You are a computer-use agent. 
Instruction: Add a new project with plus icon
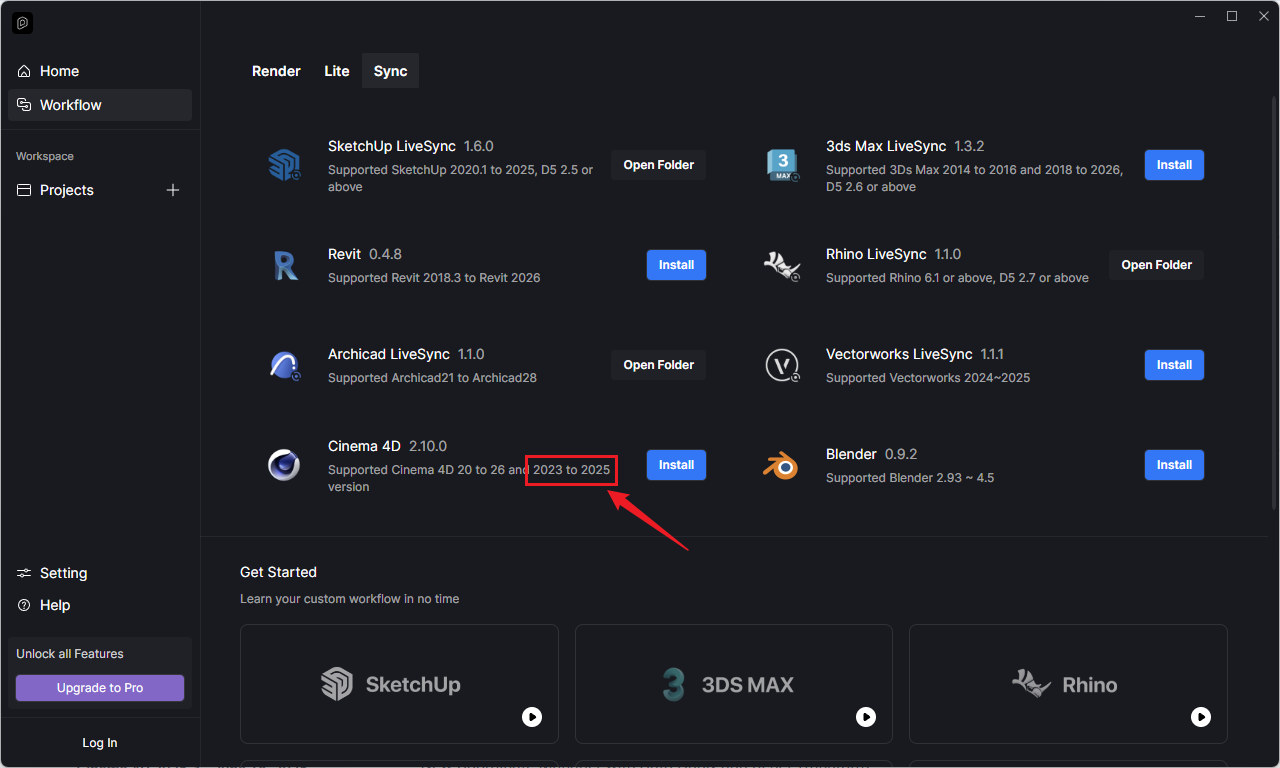pos(173,190)
